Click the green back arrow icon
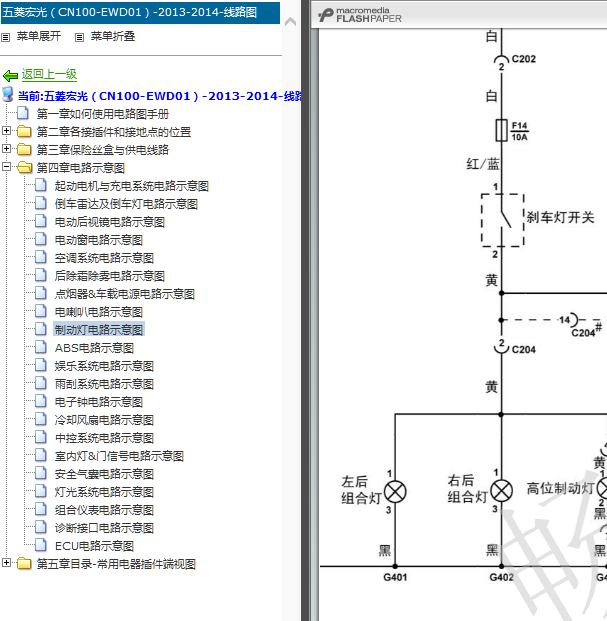The width and height of the screenshot is (607, 621). pos(10,75)
